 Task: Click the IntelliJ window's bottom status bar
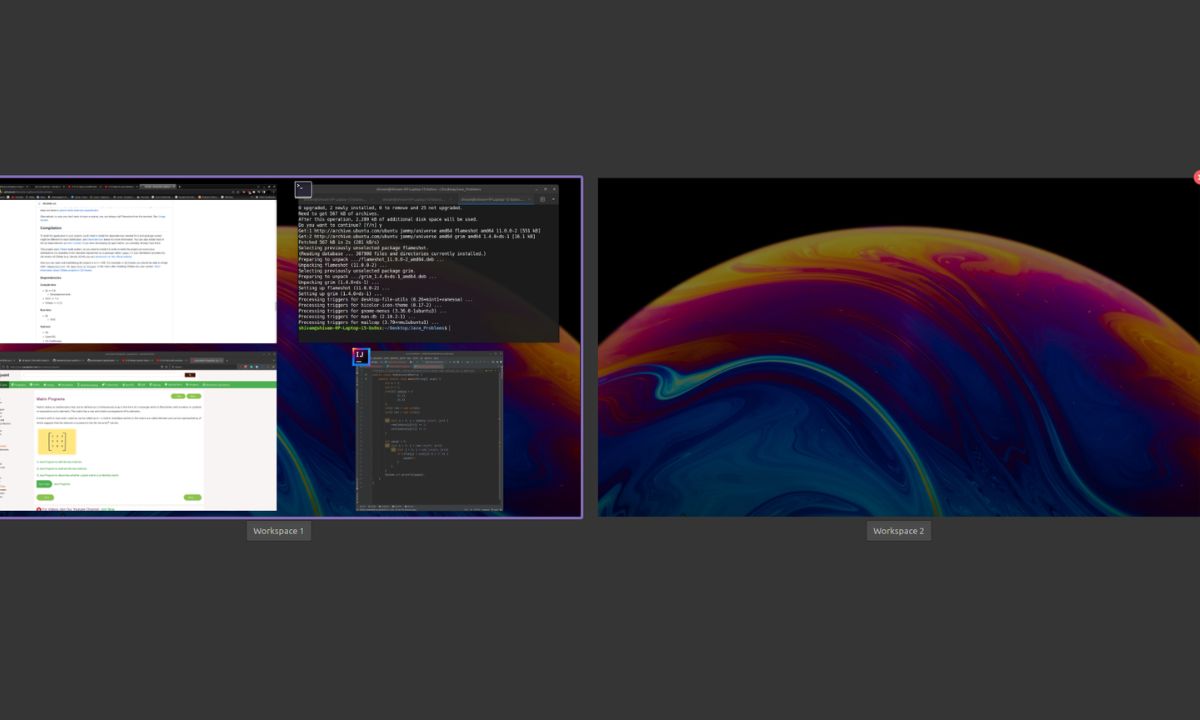coord(430,508)
